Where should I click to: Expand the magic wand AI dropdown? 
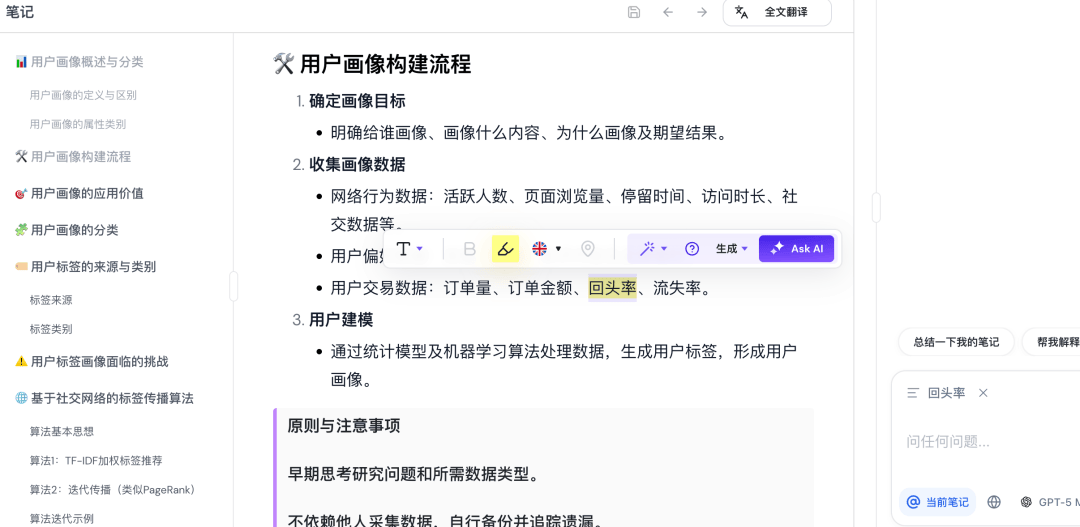pos(654,249)
